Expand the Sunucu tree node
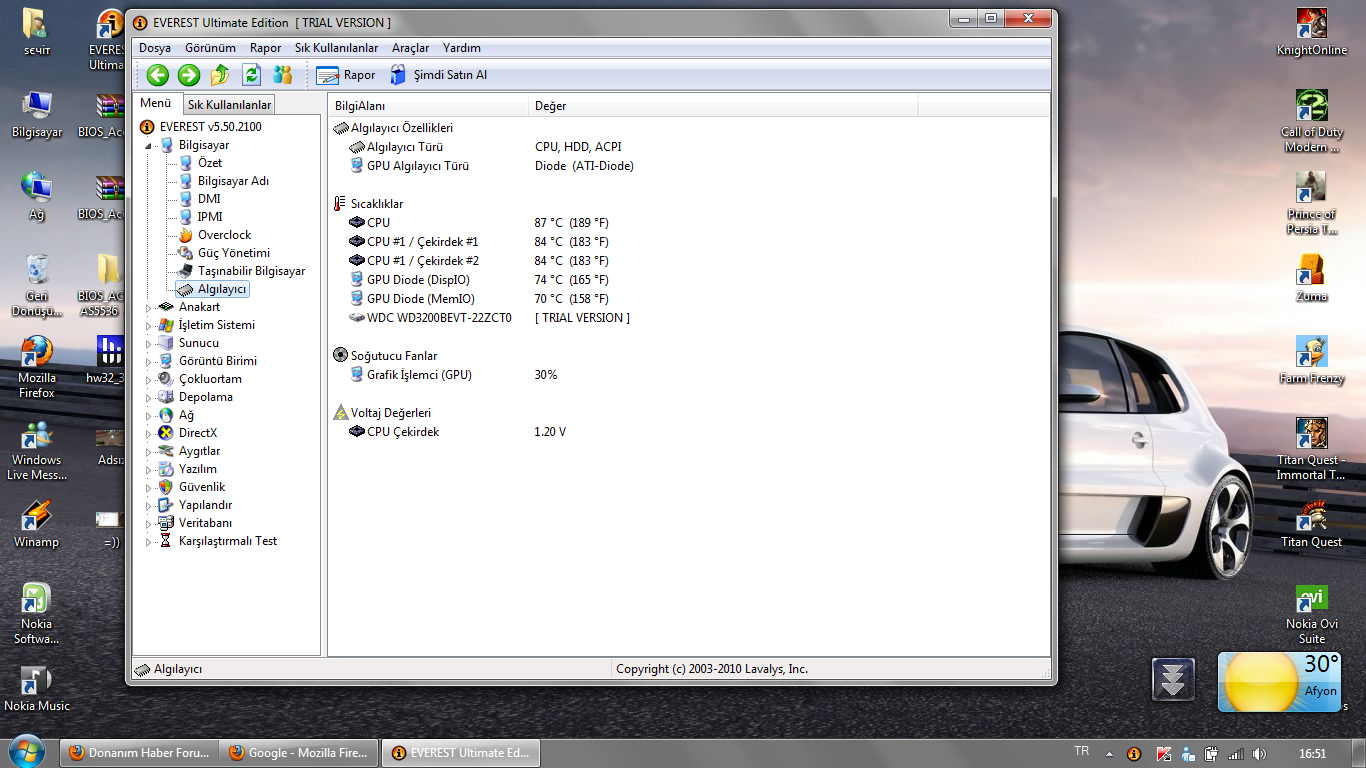Screen dimensions: 1366x768 point(149,344)
